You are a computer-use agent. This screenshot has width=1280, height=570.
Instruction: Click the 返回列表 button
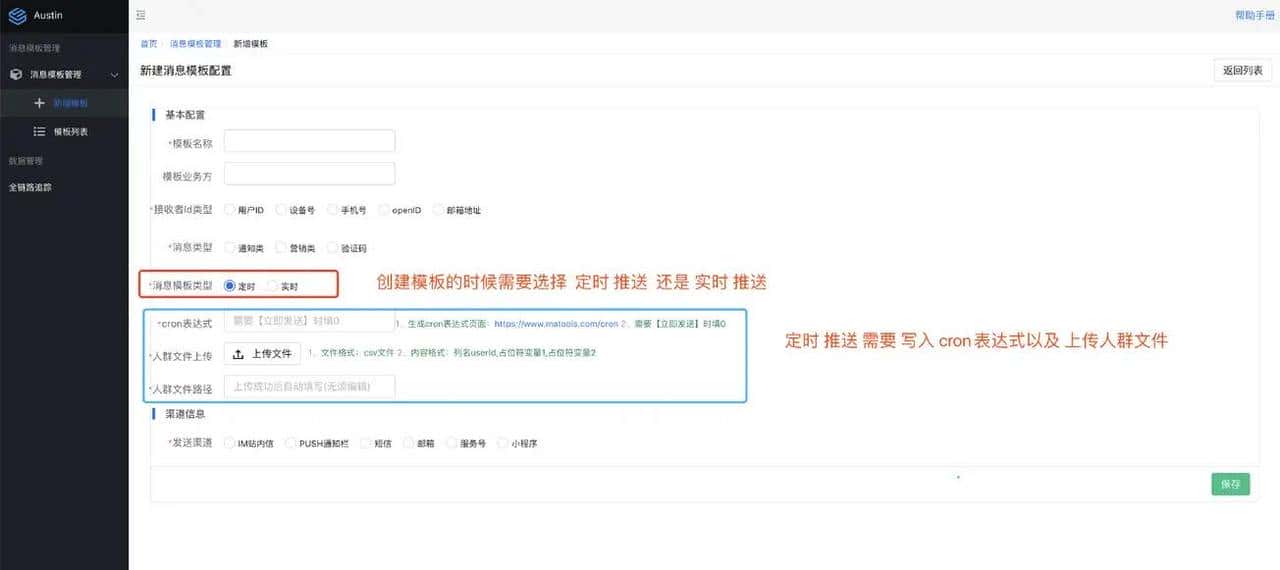1242,70
